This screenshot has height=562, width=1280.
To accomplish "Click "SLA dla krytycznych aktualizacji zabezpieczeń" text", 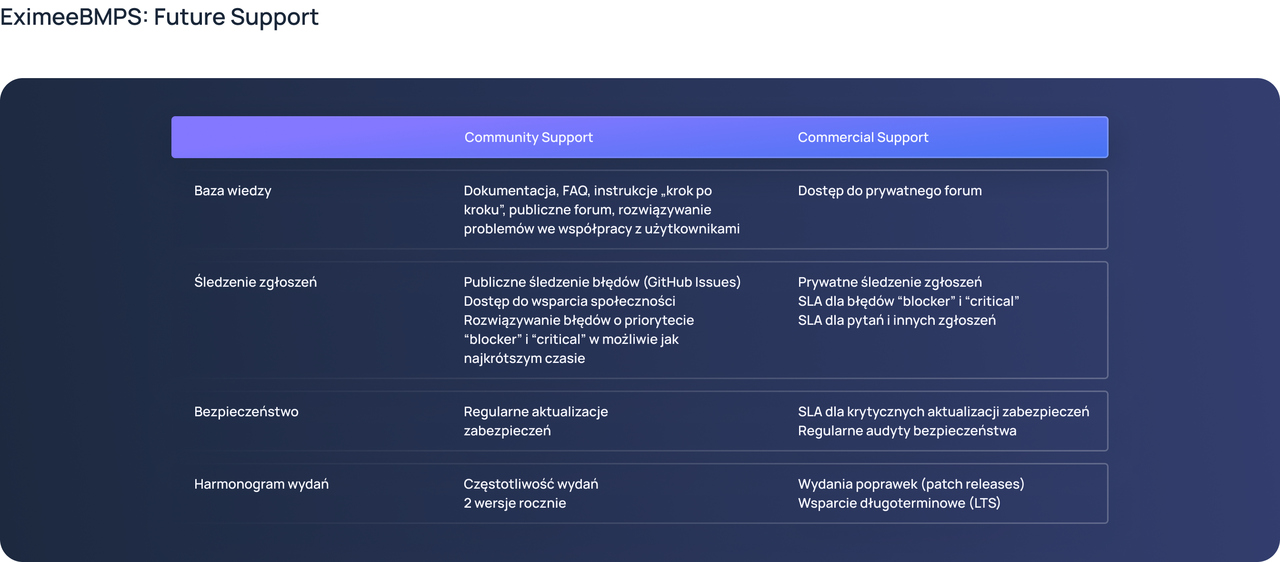I will (x=943, y=411).
